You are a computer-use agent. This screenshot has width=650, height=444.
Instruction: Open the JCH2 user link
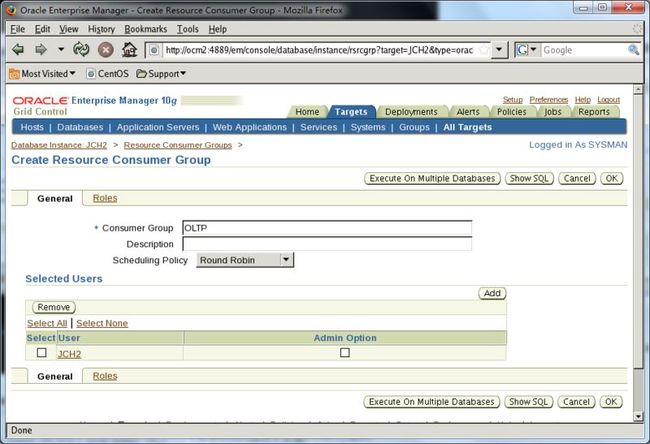pyautogui.click(x=69, y=354)
